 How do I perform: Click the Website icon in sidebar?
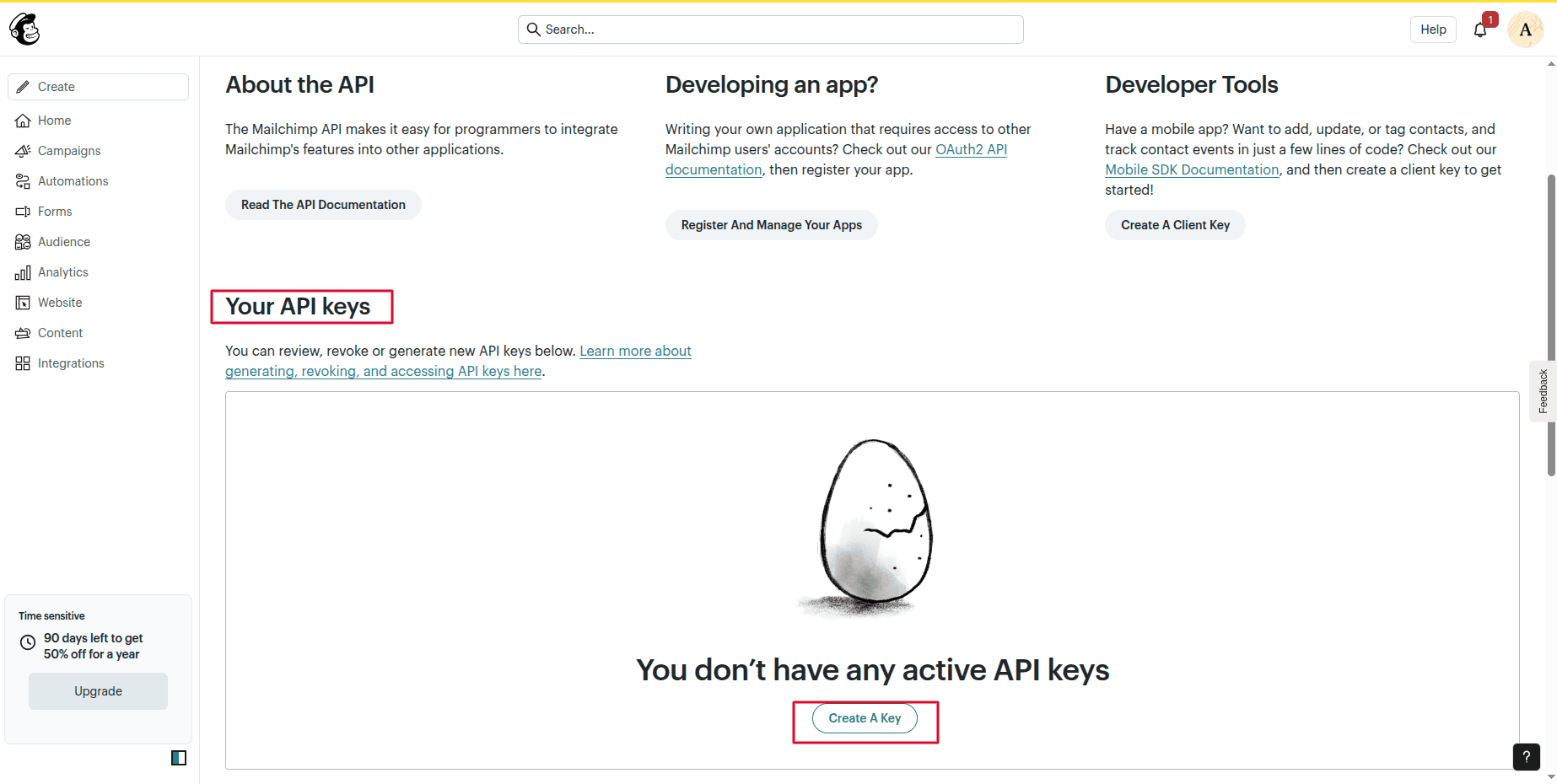23,303
